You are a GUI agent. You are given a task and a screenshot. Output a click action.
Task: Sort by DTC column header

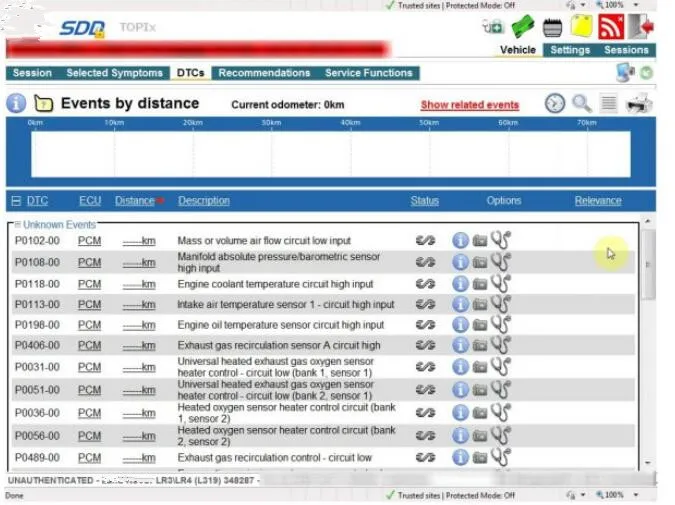coord(37,201)
